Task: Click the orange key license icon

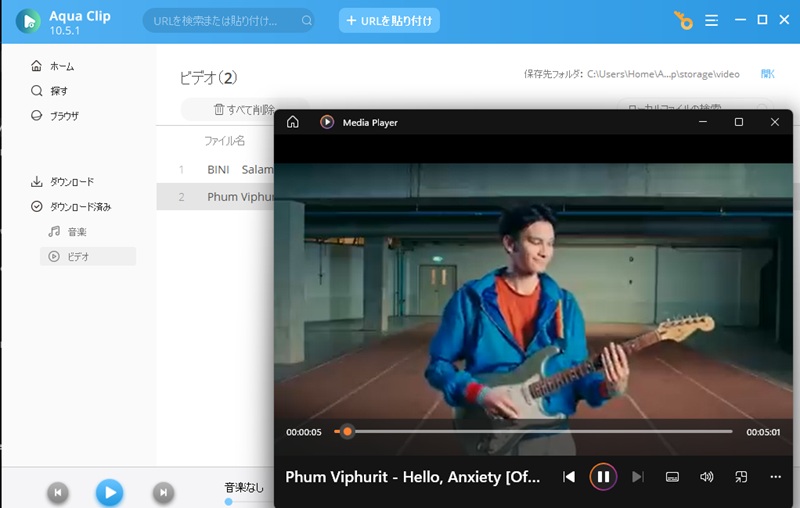Action: (684, 20)
